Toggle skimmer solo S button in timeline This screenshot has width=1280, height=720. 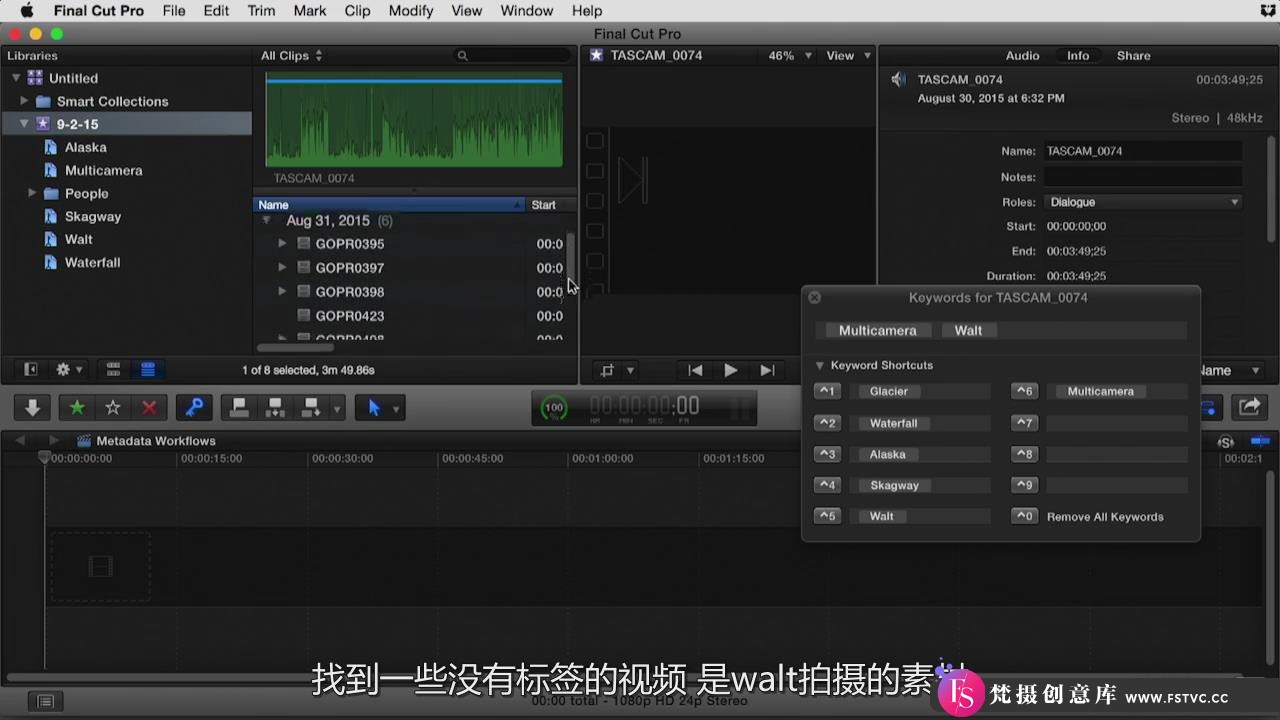click(x=1226, y=441)
